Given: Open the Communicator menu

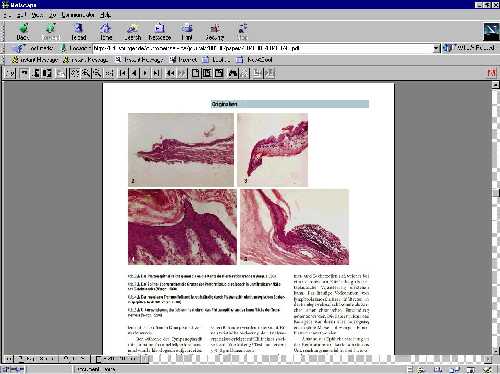Looking at the screenshot, I should pyautogui.click(x=78, y=15).
